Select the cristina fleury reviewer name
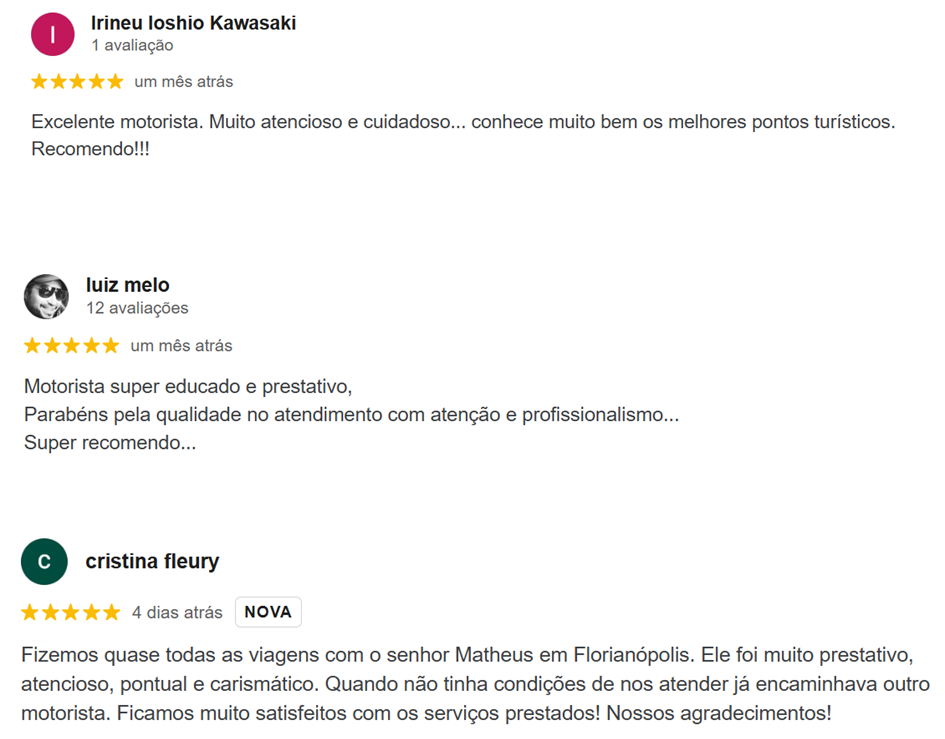The width and height of the screenshot is (945, 739). click(152, 562)
